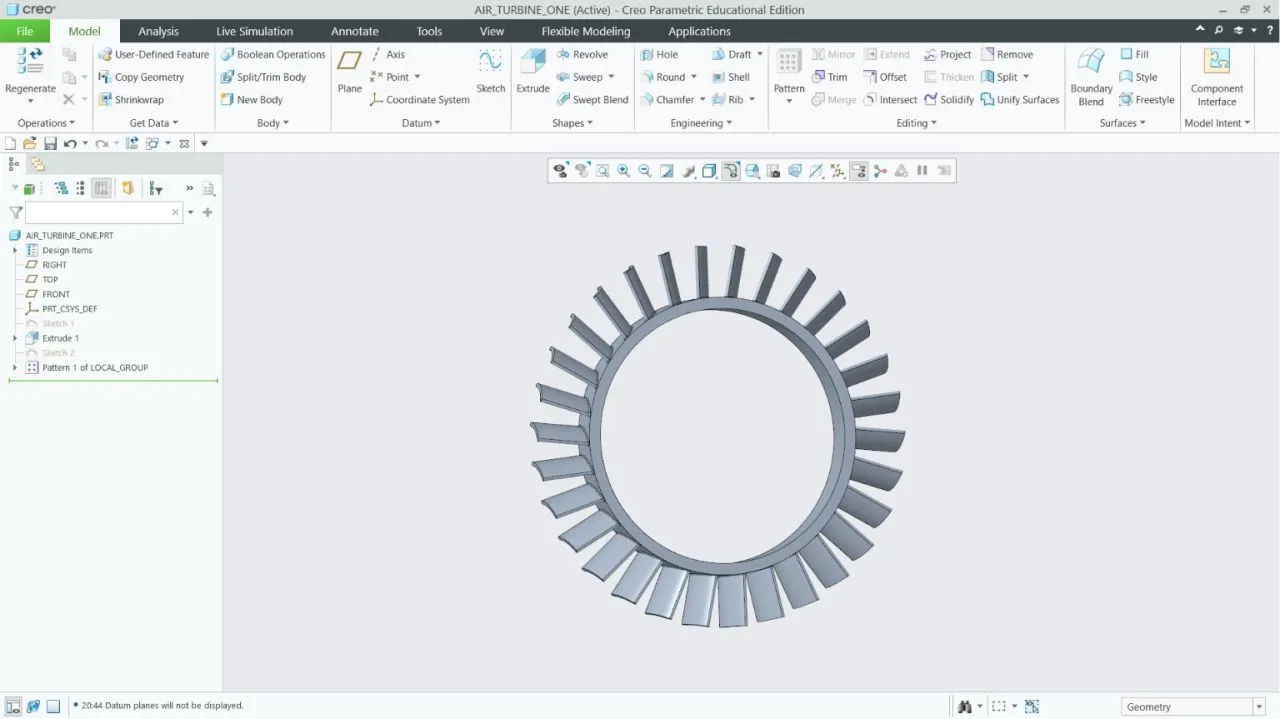Open the Sketch tool
Screen dimensions: 1280x719
[x=490, y=70]
